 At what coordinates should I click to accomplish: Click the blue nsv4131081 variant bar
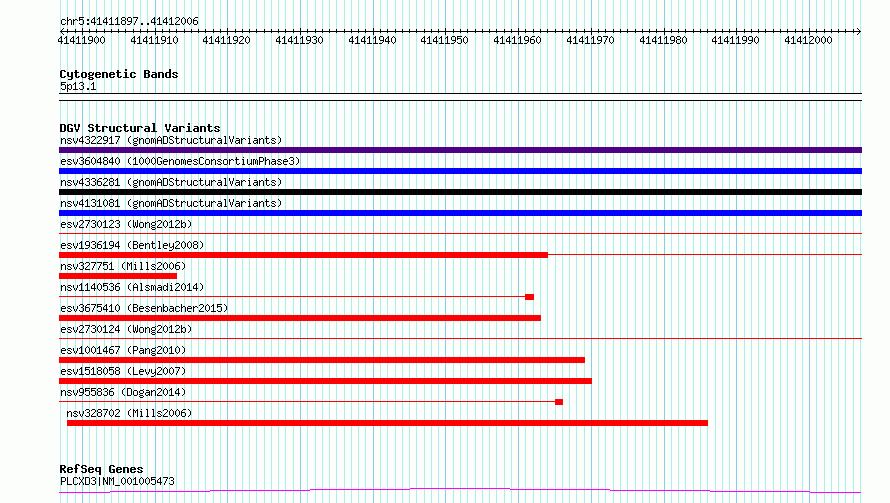[x=460, y=213]
